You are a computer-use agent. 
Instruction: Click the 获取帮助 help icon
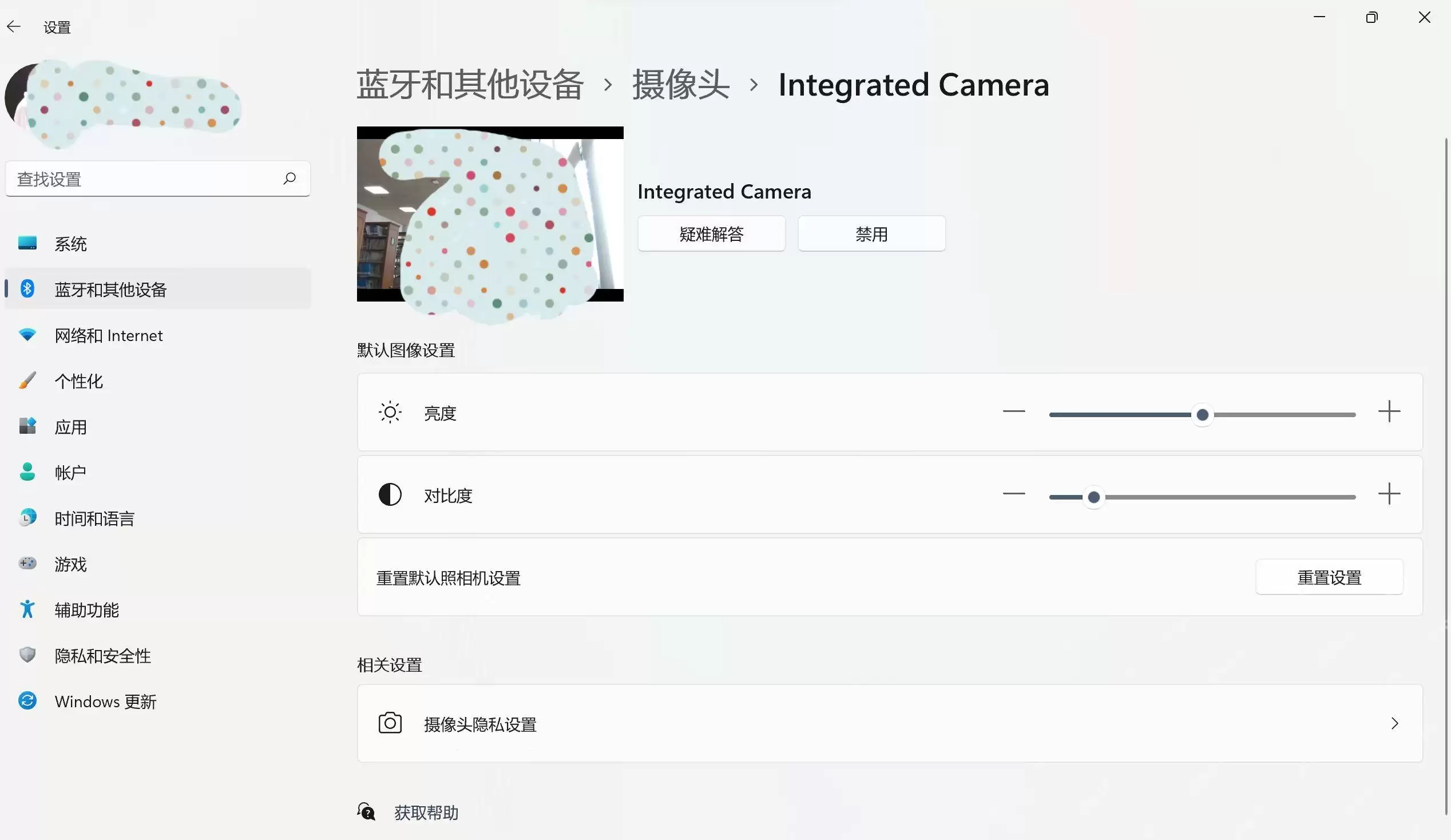(366, 812)
